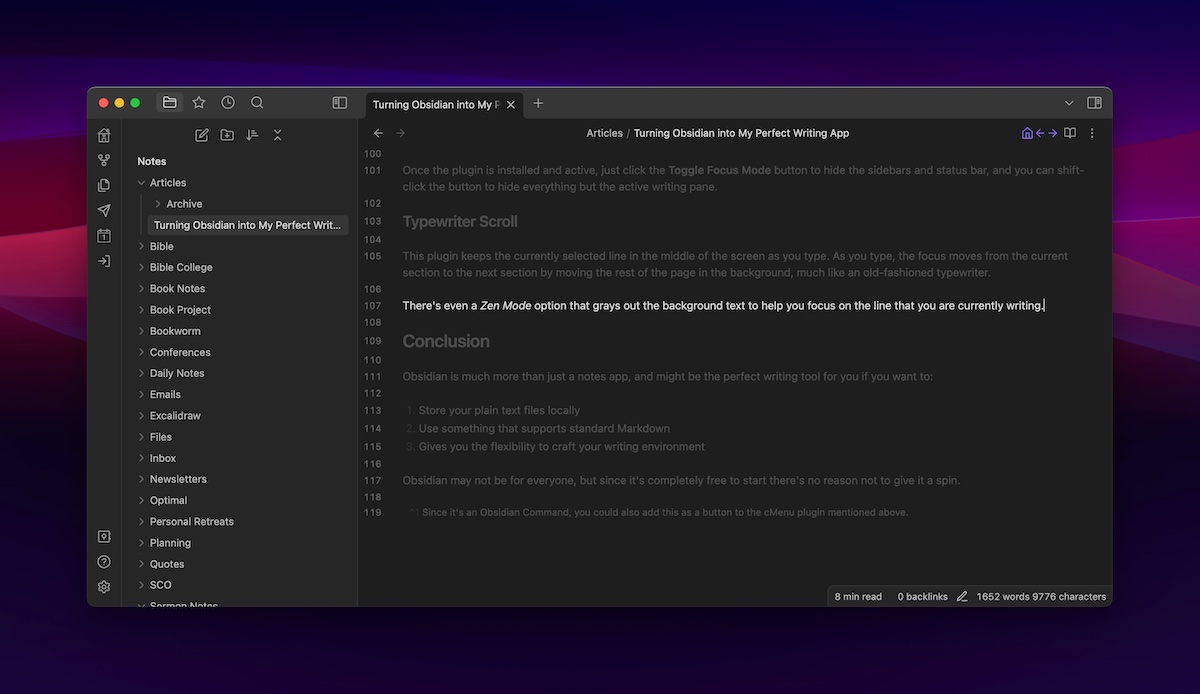Change the file sort order
The width and height of the screenshot is (1200, 694).
[252, 135]
